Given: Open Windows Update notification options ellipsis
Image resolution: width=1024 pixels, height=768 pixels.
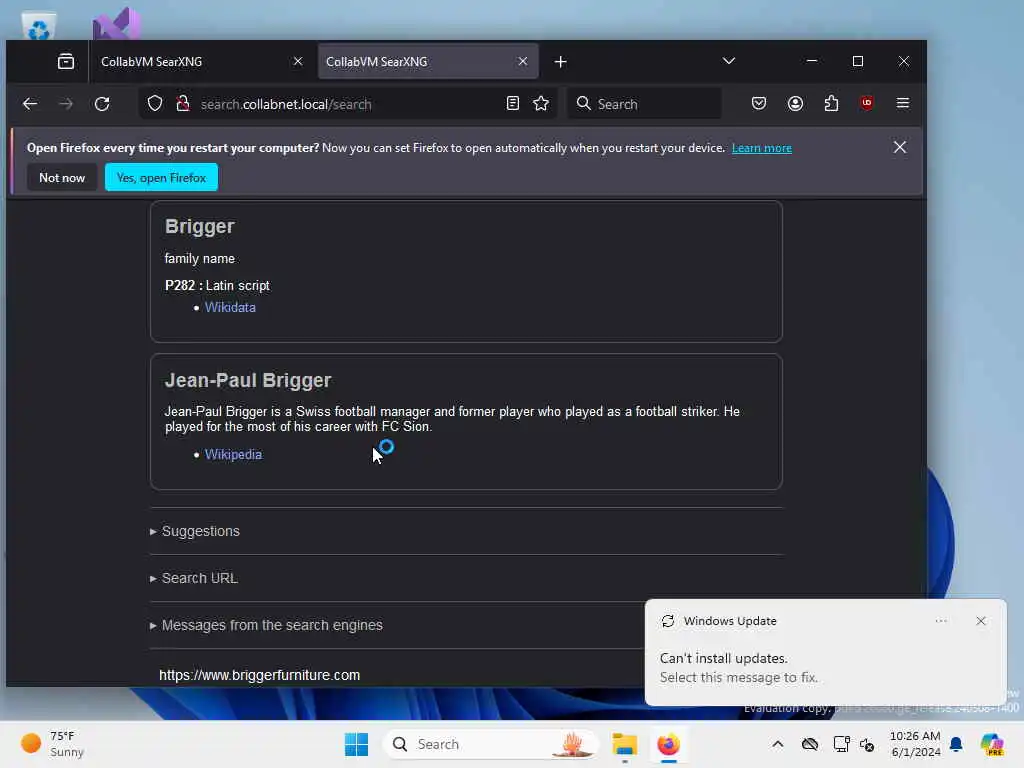Looking at the screenshot, I should [x=941, y=621].
